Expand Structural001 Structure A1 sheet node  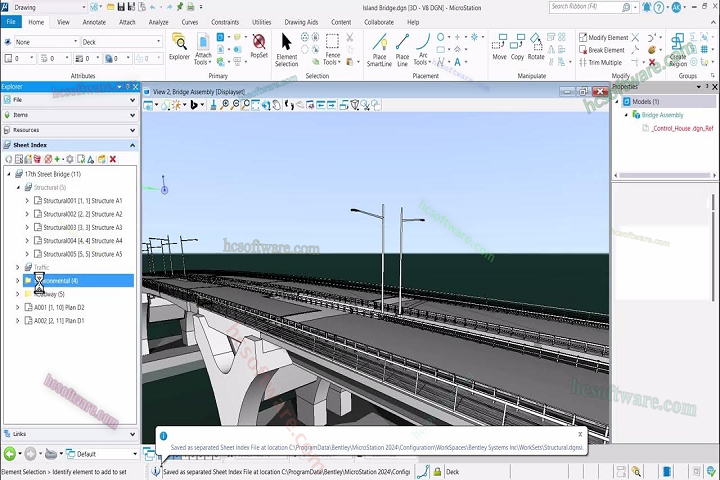(27, 201)
